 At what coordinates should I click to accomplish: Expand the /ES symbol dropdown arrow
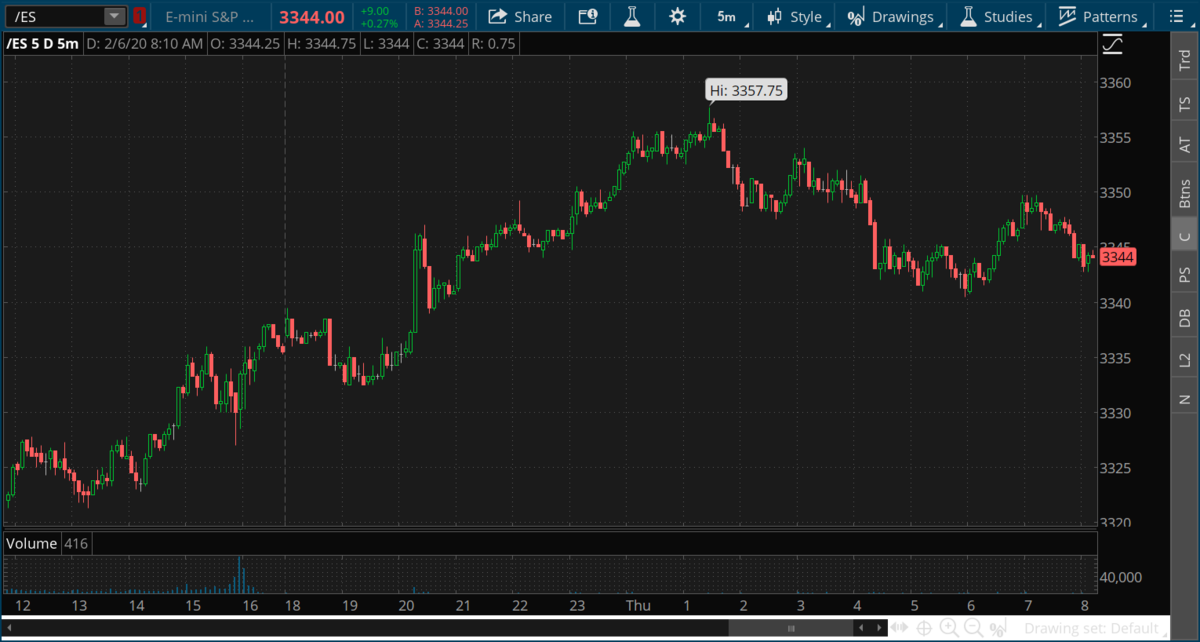(x=115, y=16)
